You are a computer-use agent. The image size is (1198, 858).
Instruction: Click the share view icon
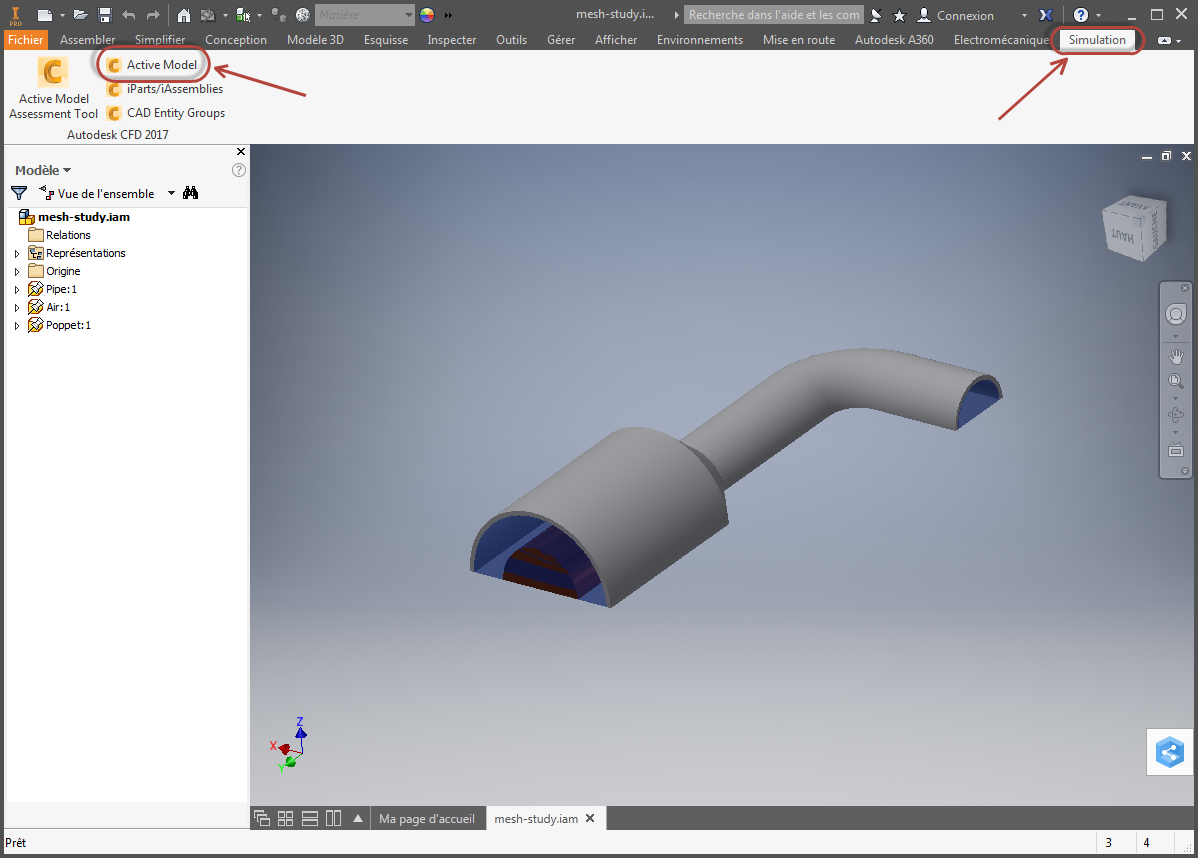(1170, 753)
